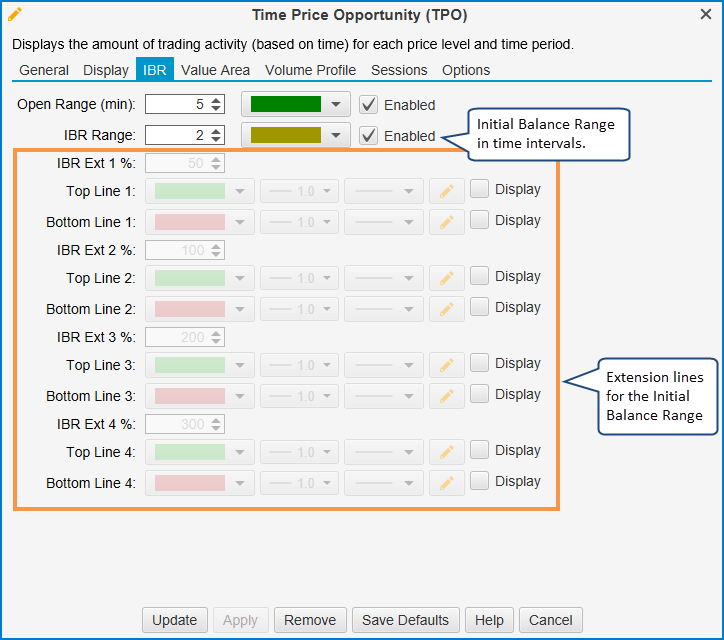Screen dimensions: 724x640
Task: Click the olive IBR Range color swatch
Action: pos(286,135)
